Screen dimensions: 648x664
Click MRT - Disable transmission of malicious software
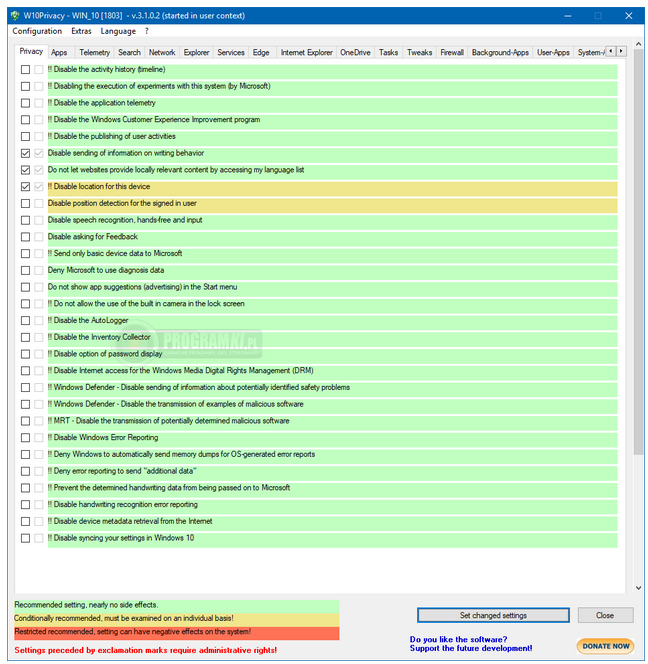click(169, 421)
